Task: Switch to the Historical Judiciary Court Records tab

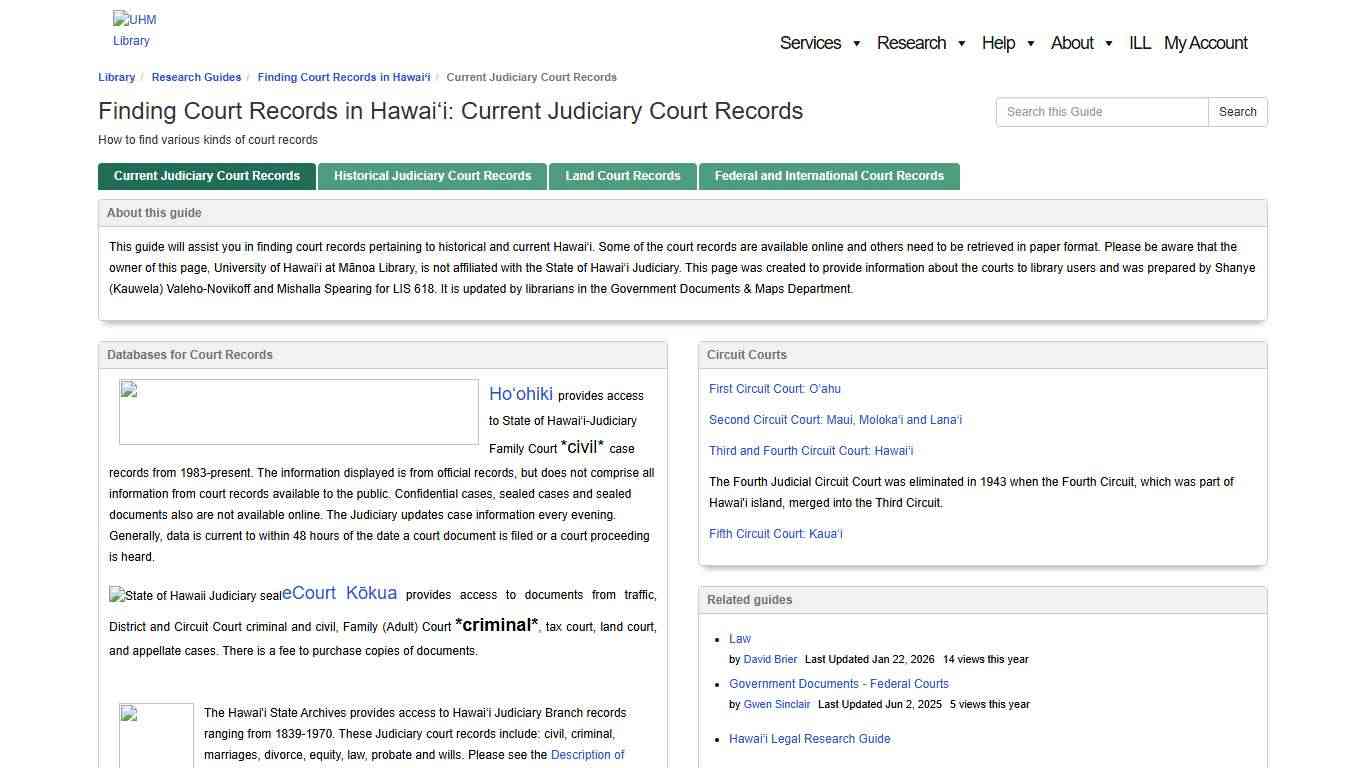Action: click(432, 176)
